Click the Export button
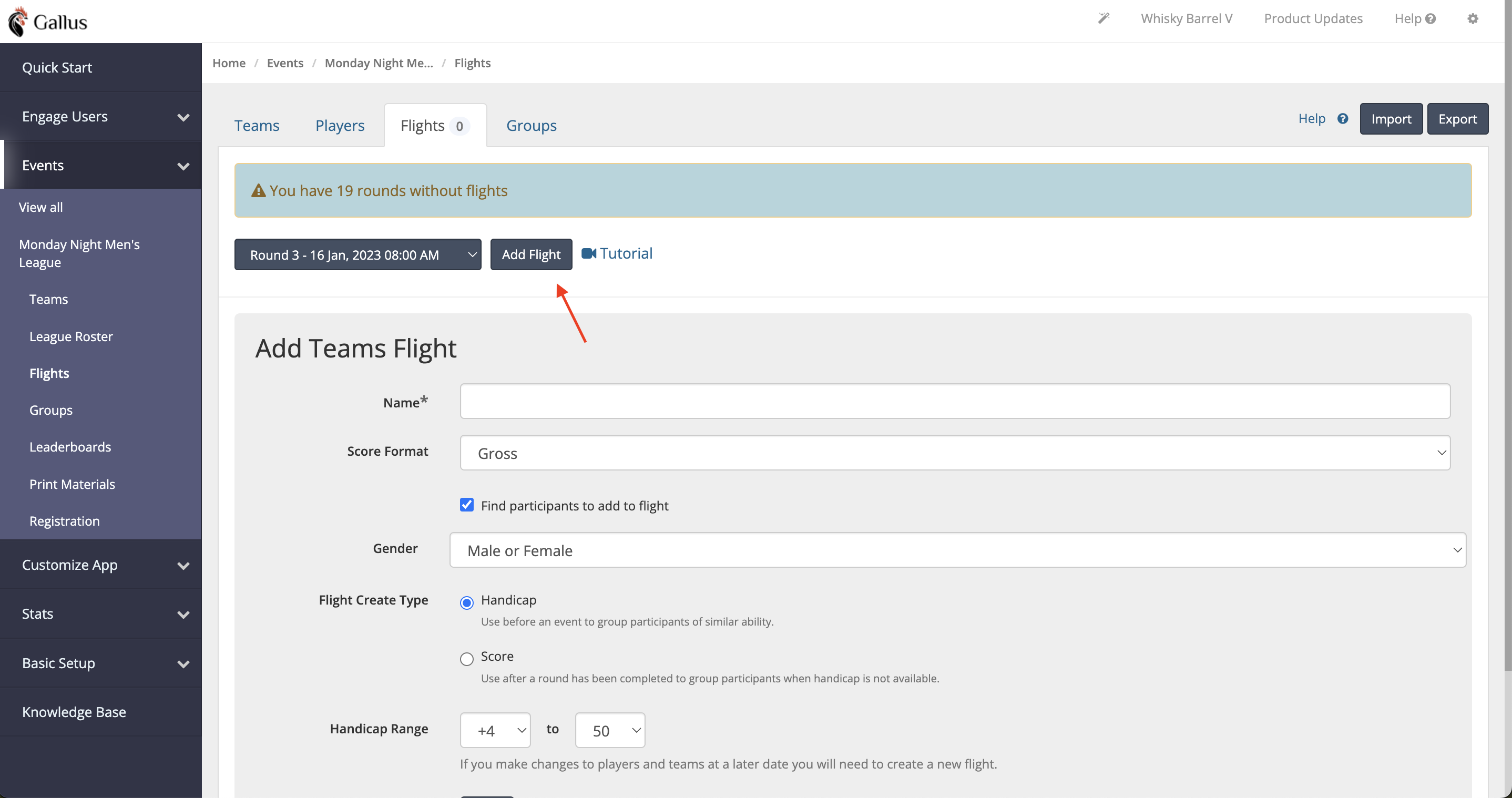The width and height of the screenshot is (1512, 798). (1457, 118)
